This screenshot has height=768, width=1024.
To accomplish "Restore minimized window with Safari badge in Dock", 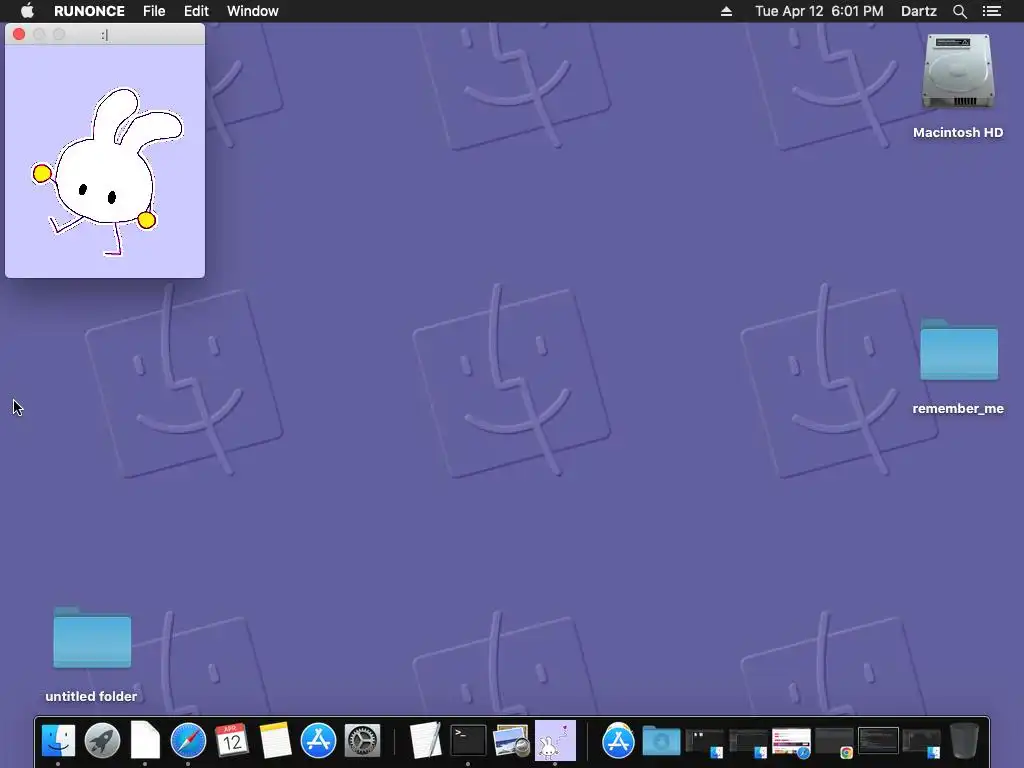I will click(791, 743).
